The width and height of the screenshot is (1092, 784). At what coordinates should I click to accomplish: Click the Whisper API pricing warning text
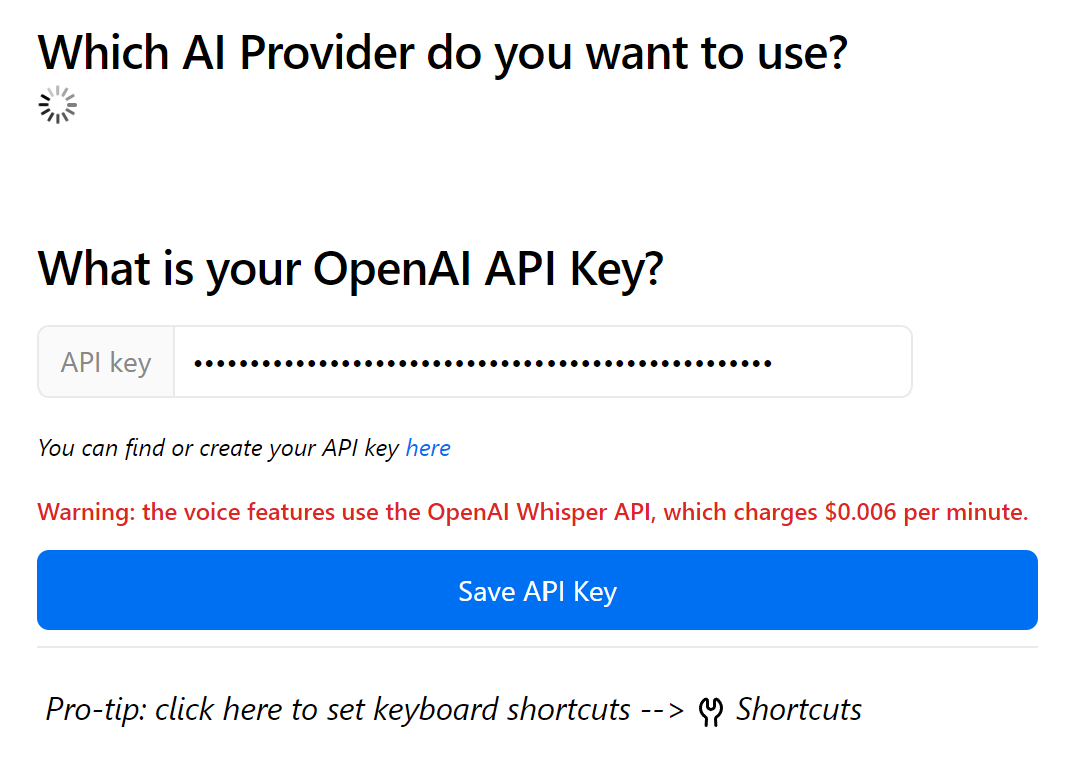(x=532, y=511)
